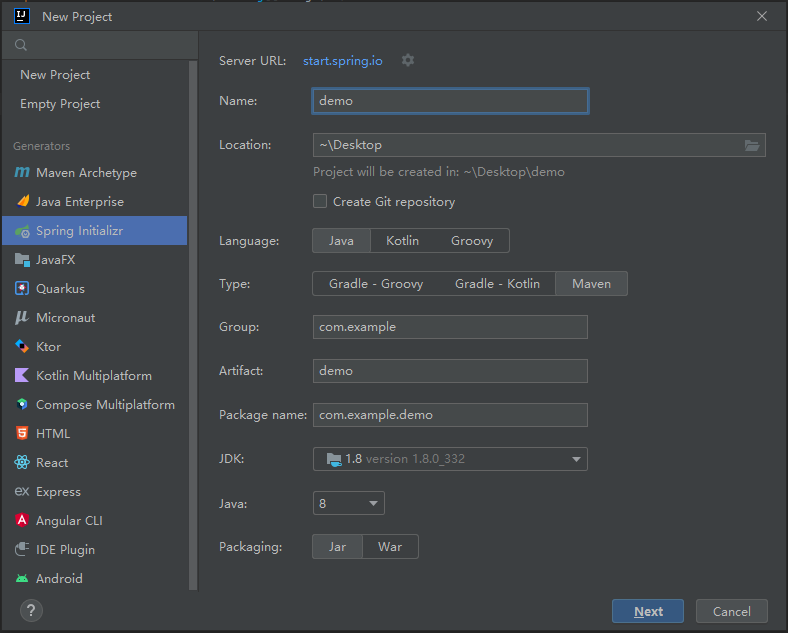
Task: Choose the Micronaut generator icon
Action: [22, 318]
